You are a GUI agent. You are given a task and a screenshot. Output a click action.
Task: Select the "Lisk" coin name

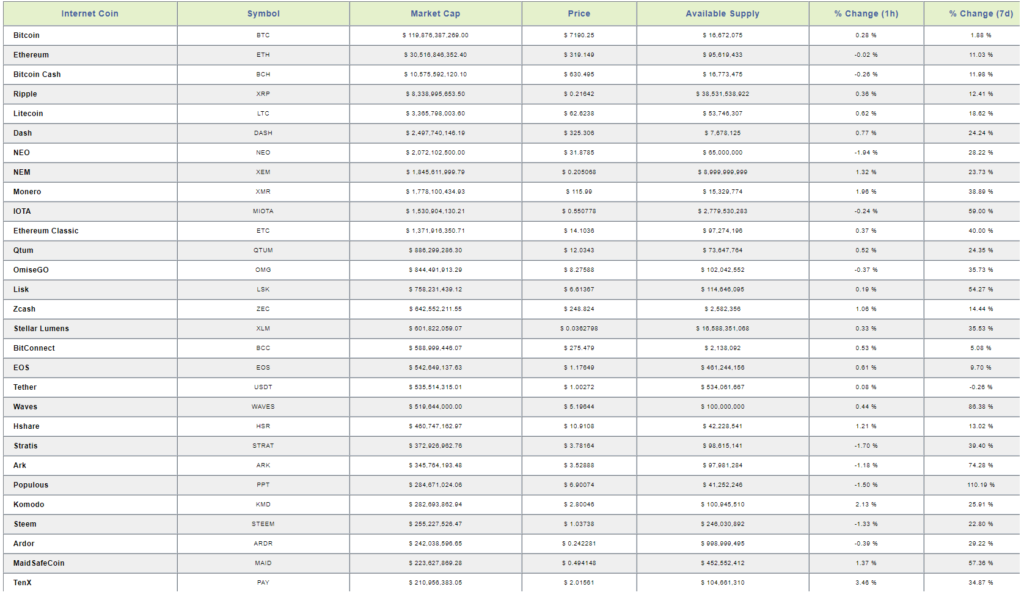coord(21,290)
